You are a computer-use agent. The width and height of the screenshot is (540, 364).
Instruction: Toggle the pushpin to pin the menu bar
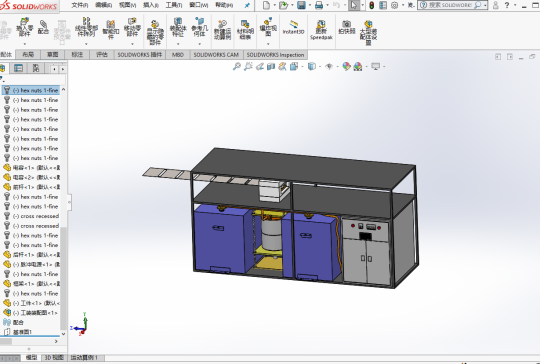click(247, 5)
